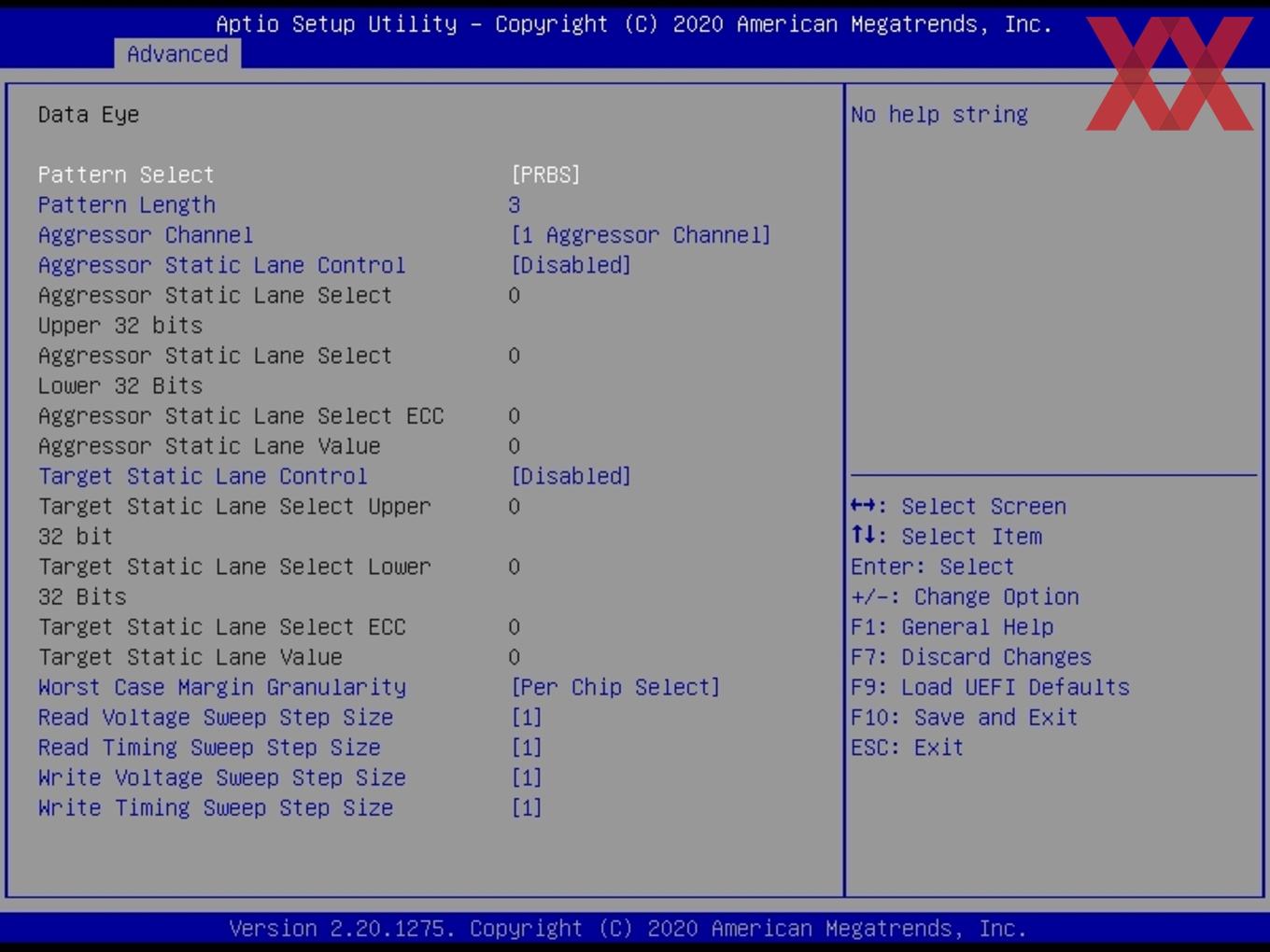This screenshot has width=1270, height=952.
Task: Click the ESC: Exit hint
Action: pyautogui.click(x=908, y=748)
